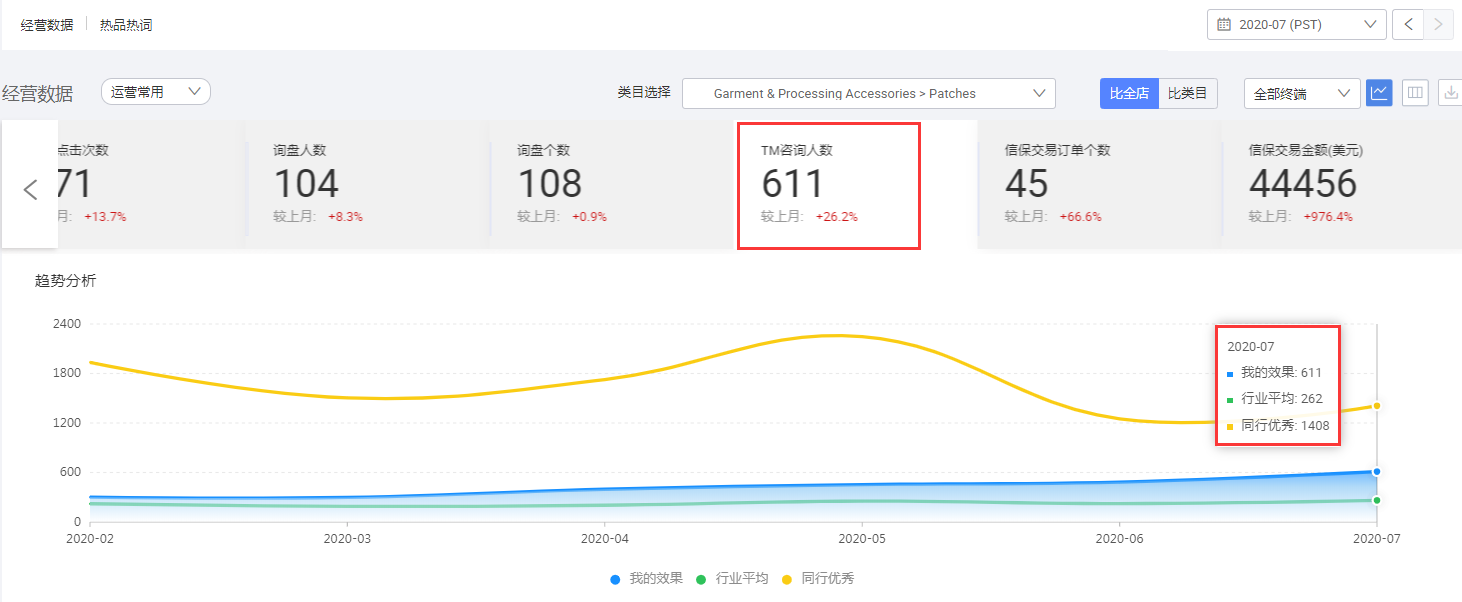Switch comparison mode to 比类目
The image size is (1462, 602).
[x=1188, y=92]
